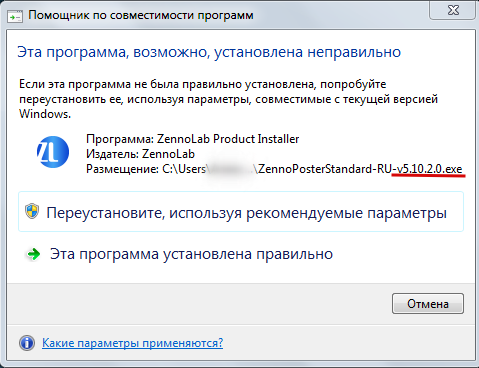
Task: Choose "Переустановите, используя рекомендуемые параметры"
Action: pos(241,212)
